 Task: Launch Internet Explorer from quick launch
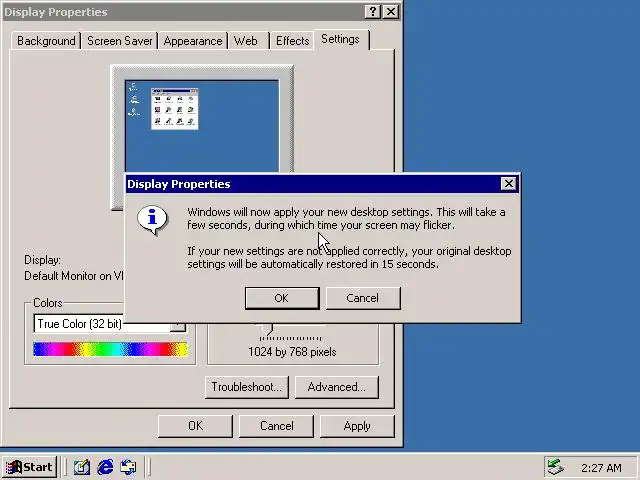pos(105,467)
